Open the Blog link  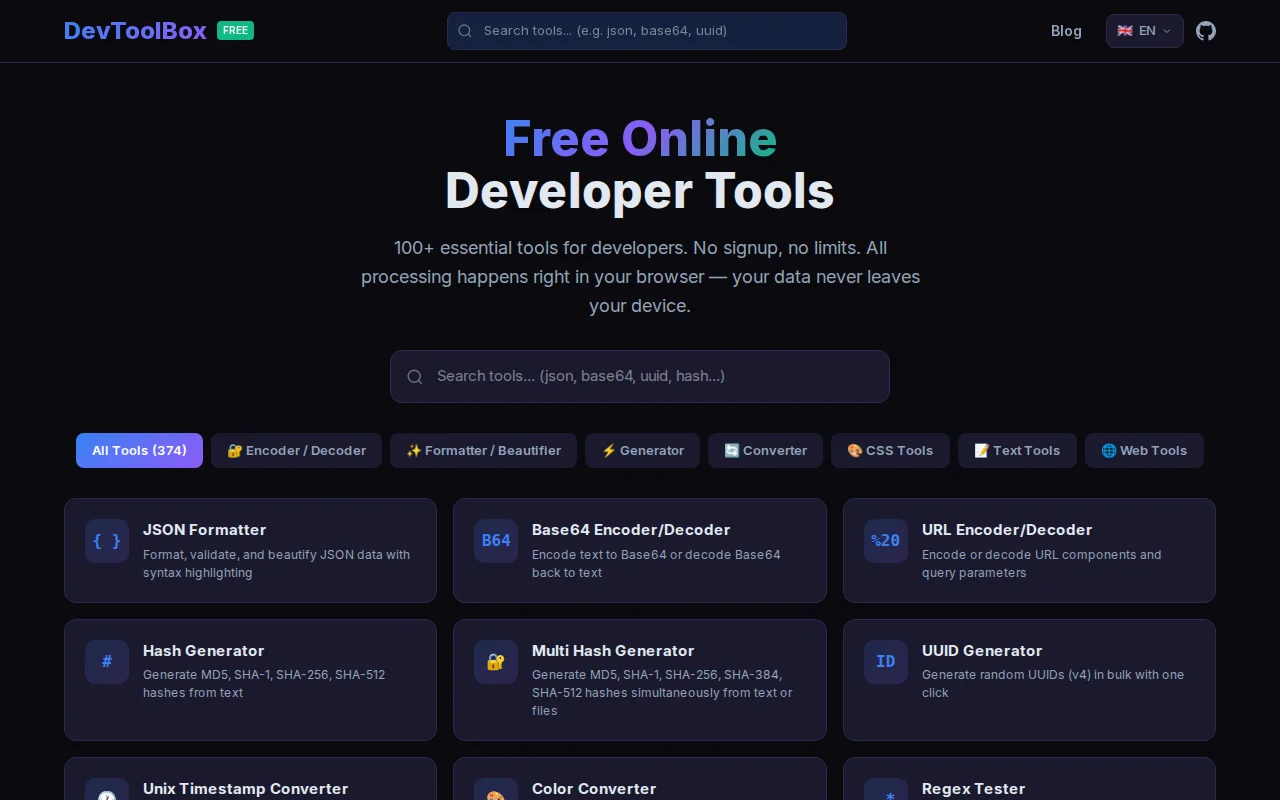coord(1066,31)
